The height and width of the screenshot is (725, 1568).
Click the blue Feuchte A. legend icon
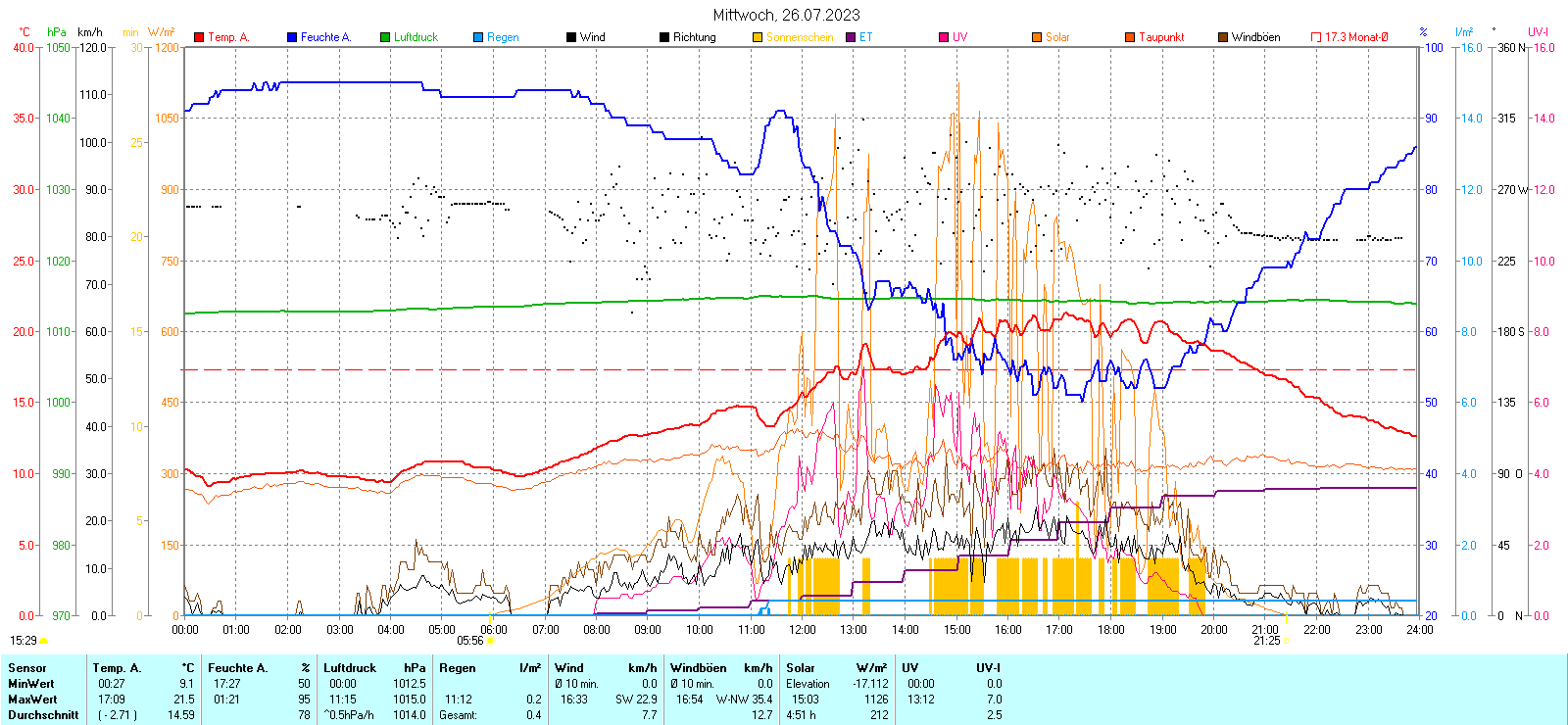point(292,37)
